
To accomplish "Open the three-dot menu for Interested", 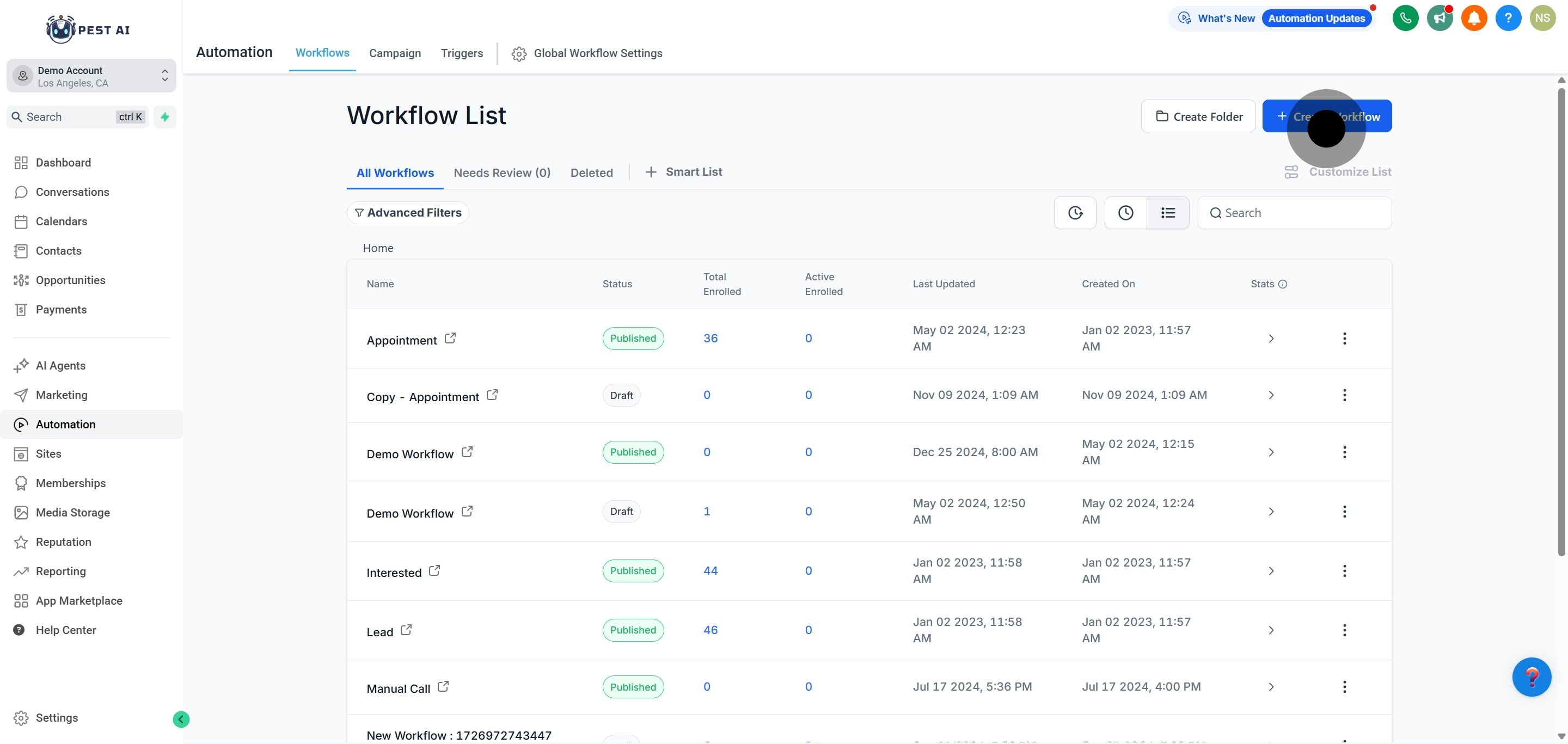I will 1345,570.
